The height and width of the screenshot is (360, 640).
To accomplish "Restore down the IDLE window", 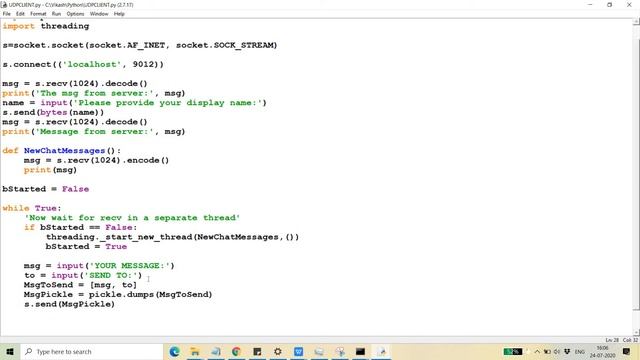I will 609,4.
